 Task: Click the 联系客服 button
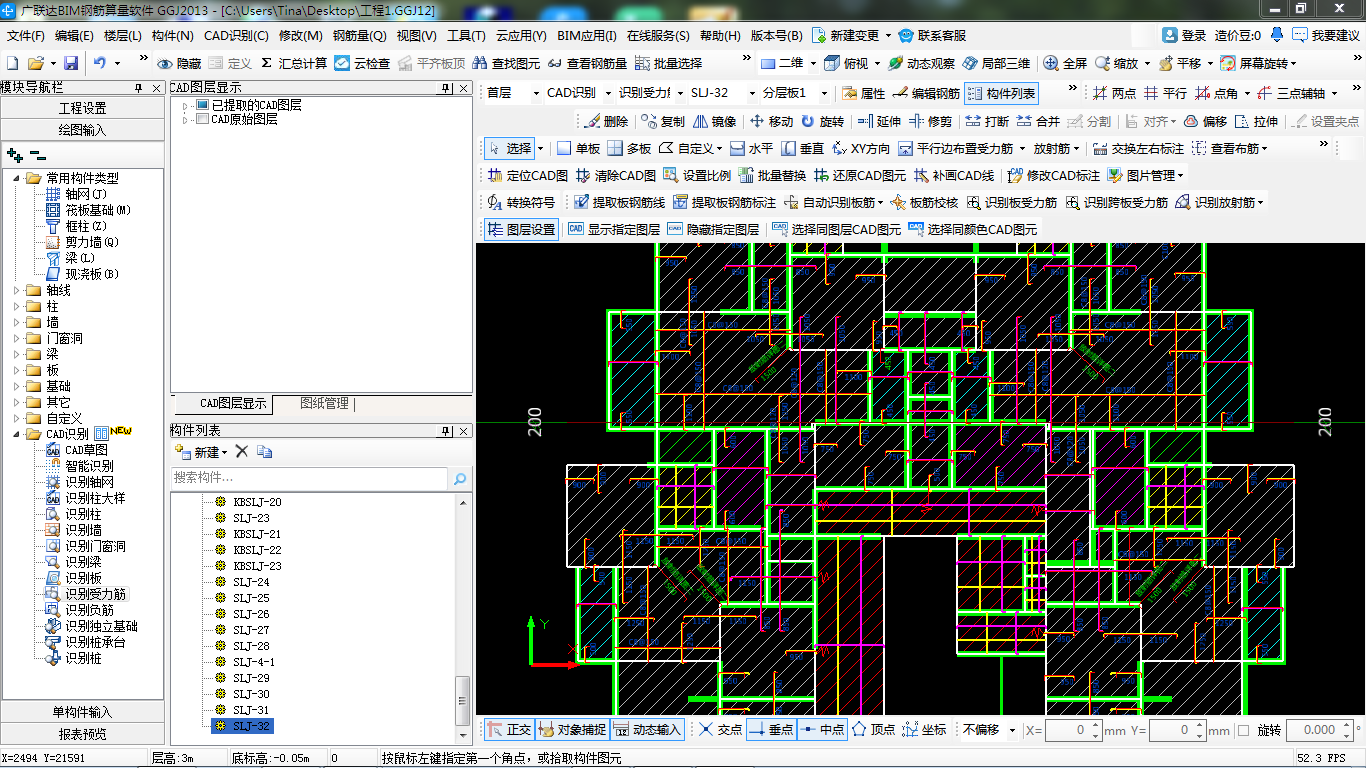point(932,35)
